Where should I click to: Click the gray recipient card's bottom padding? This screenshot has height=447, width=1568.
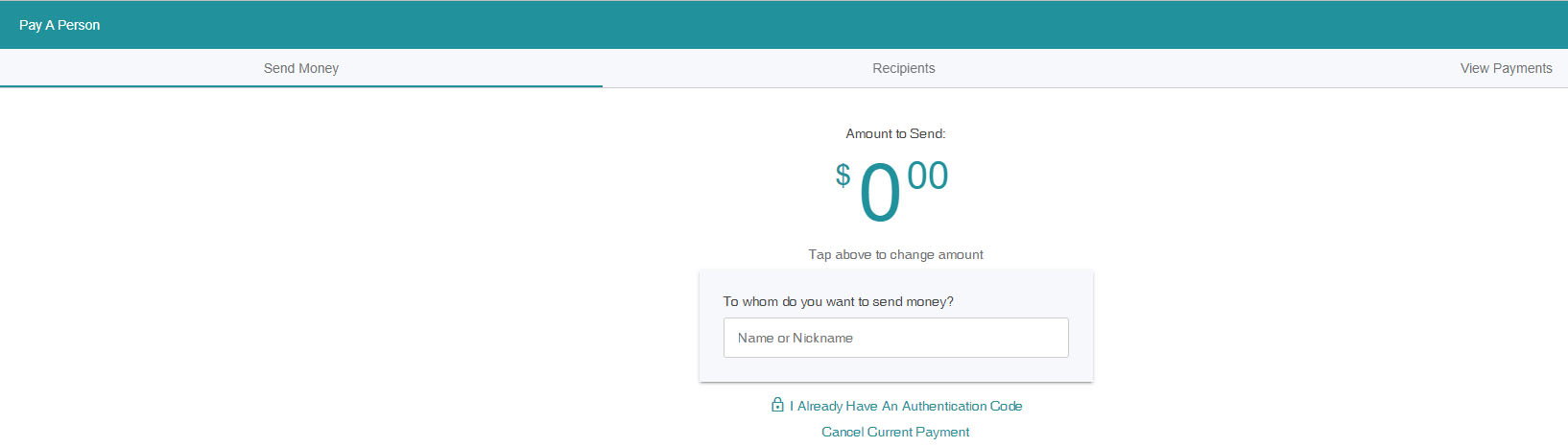point(895,370)
